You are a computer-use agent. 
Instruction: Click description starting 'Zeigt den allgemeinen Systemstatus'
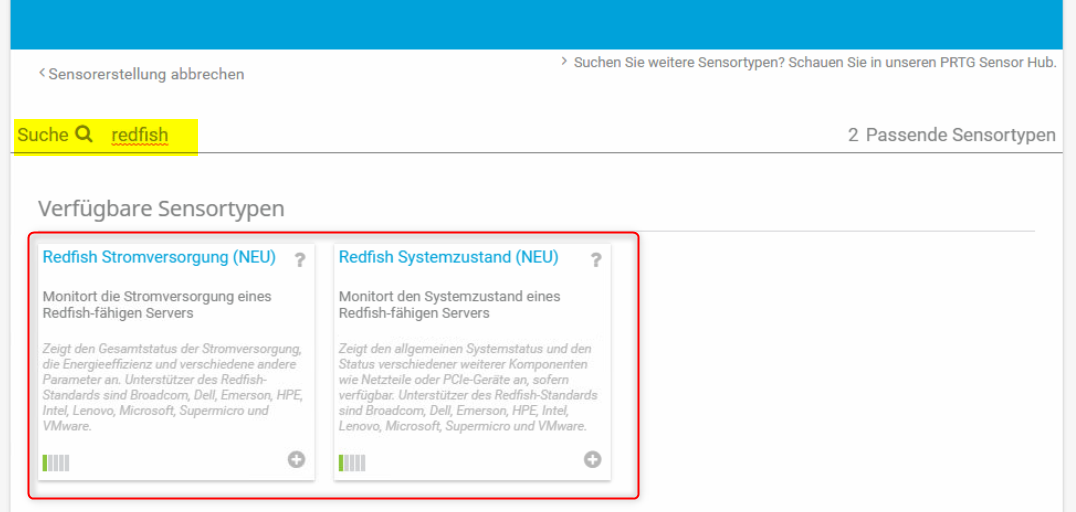[x=469, y=387]
